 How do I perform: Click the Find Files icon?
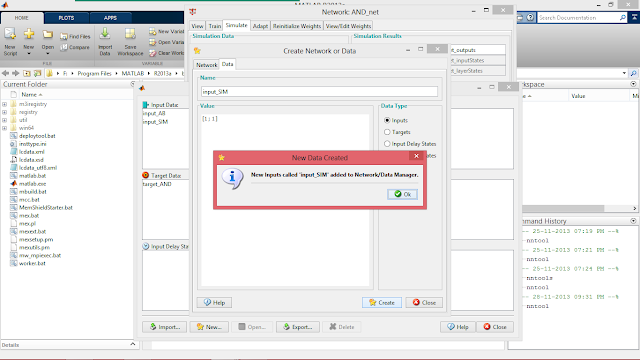pos(64,36)
